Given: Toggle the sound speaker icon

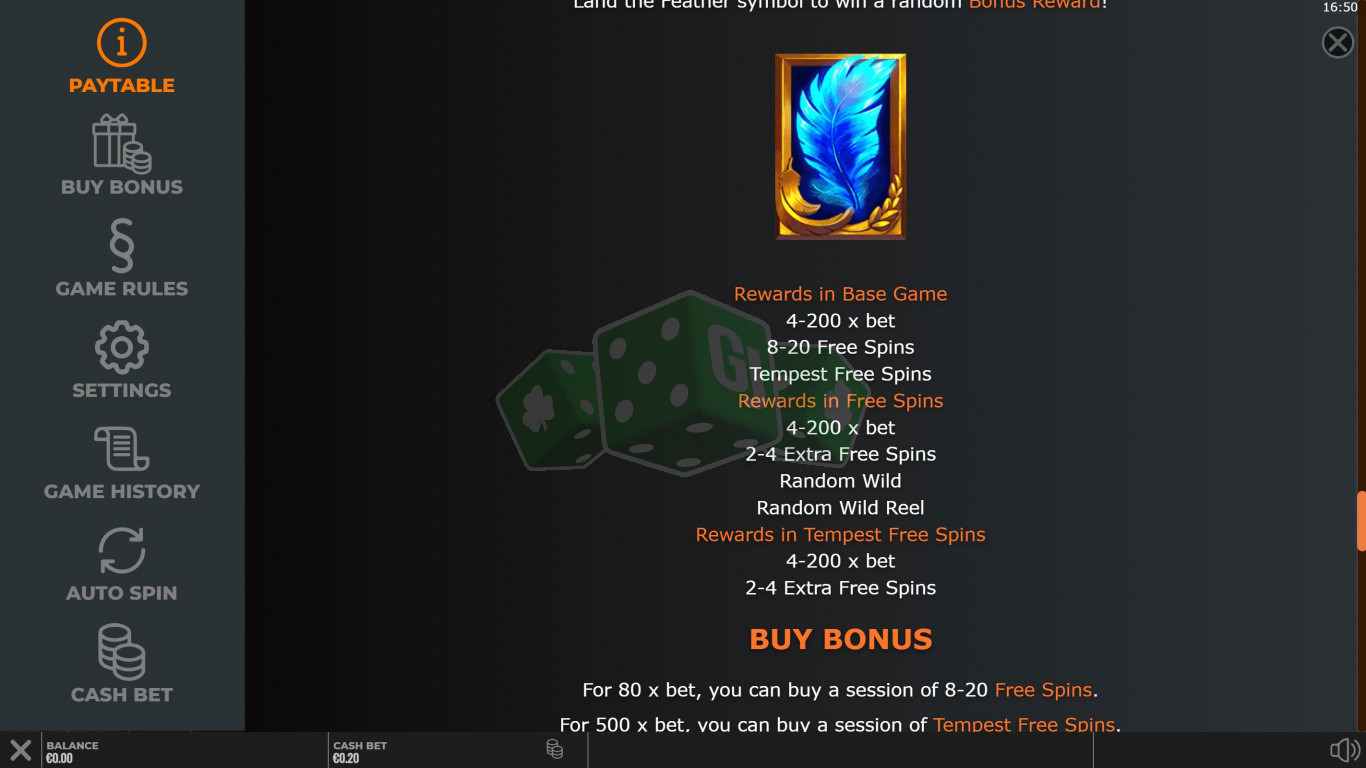Looking at the screenshot, I should (1345, 750).
